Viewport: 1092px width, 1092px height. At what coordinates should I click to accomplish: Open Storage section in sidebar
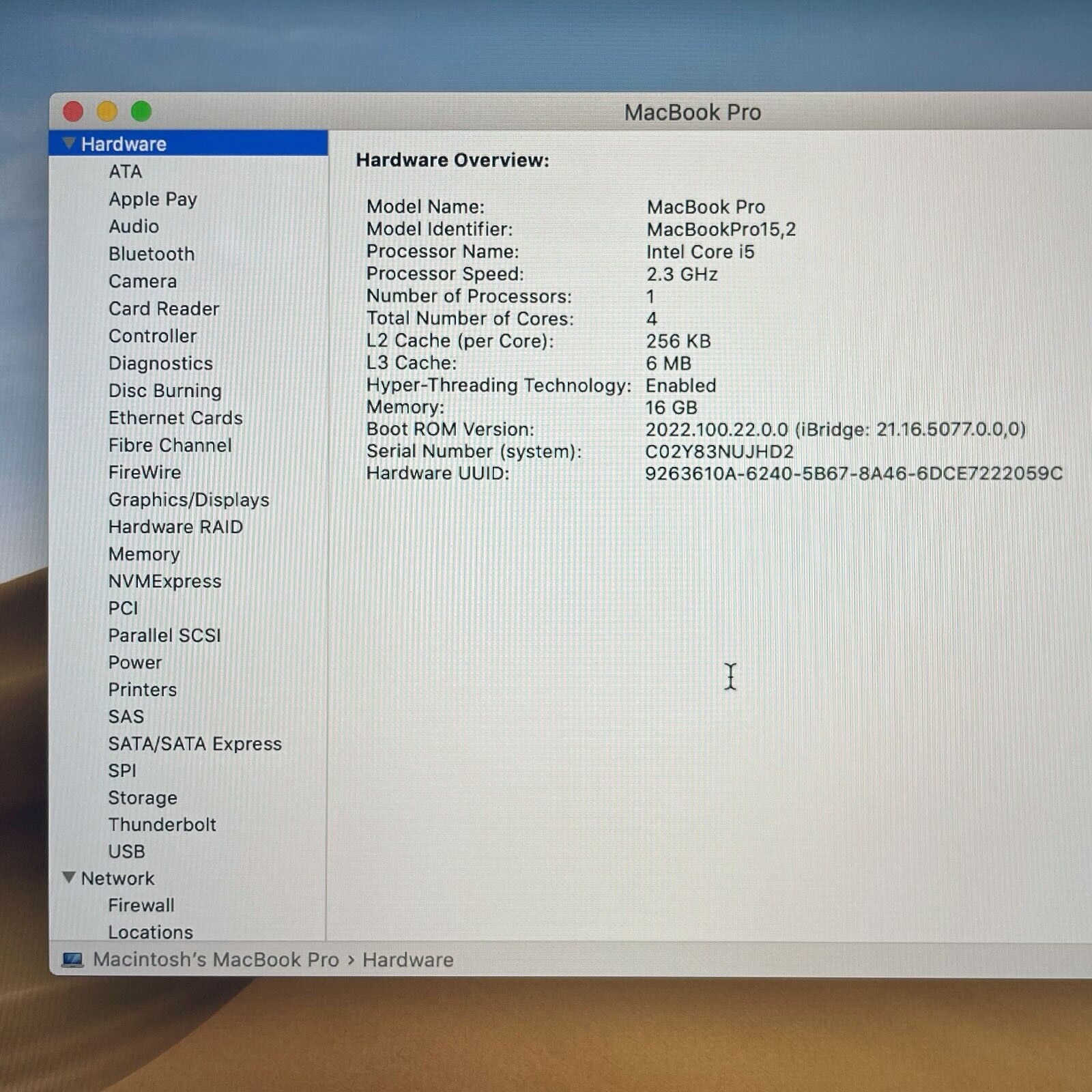143,797
